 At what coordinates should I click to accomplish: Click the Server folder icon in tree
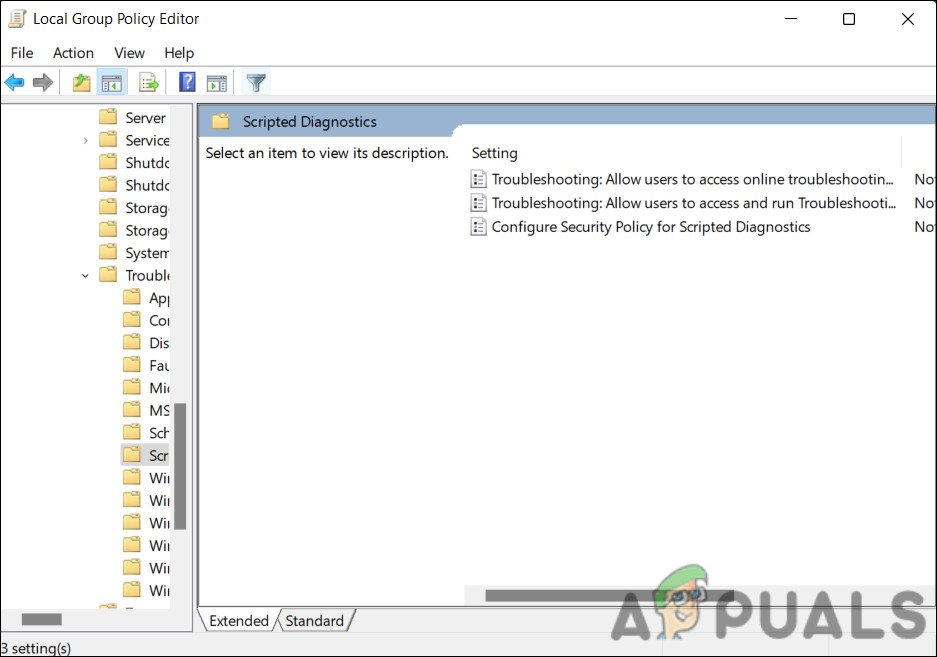[108, 117]
